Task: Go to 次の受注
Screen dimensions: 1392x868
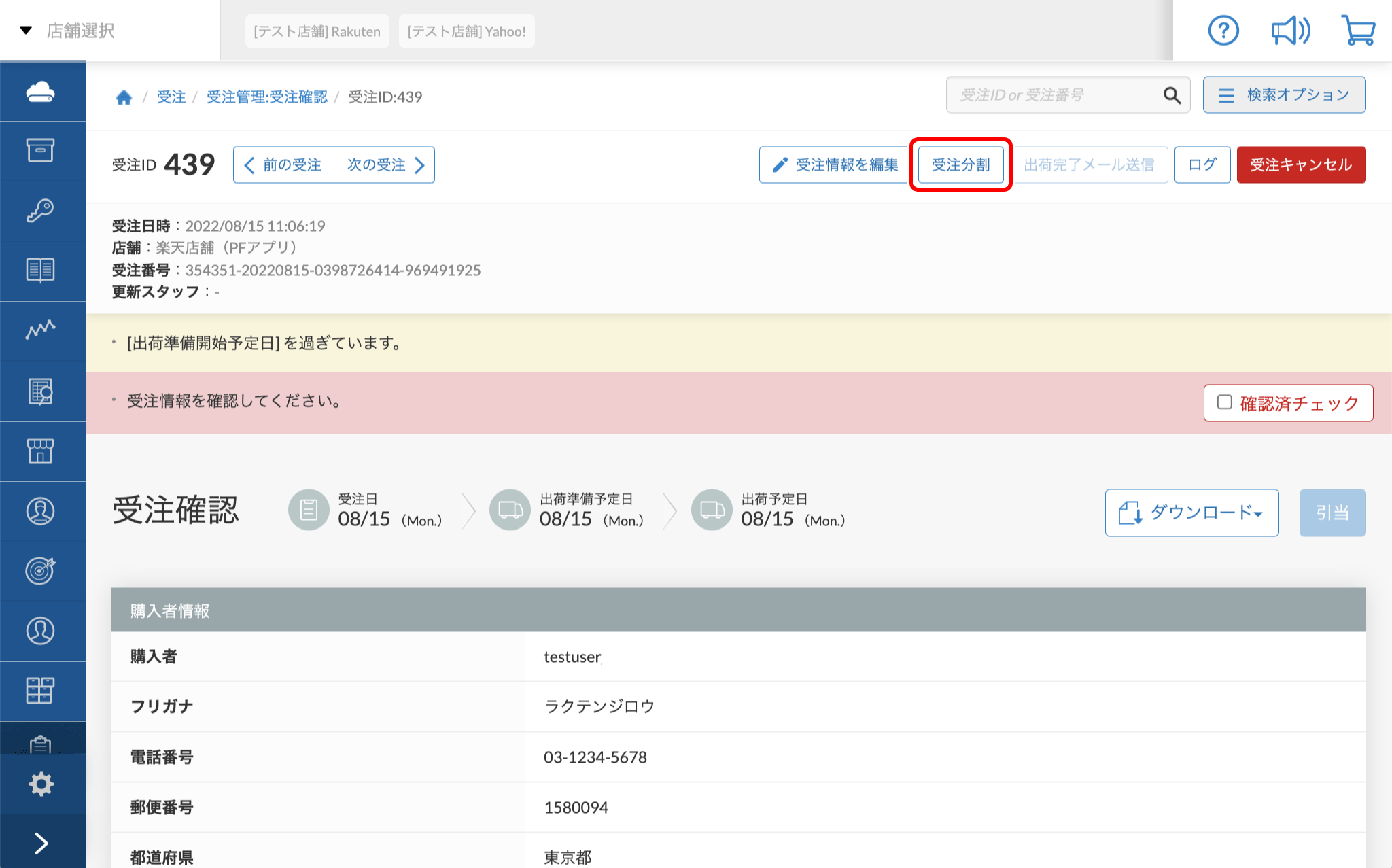Action: [385, 164]
